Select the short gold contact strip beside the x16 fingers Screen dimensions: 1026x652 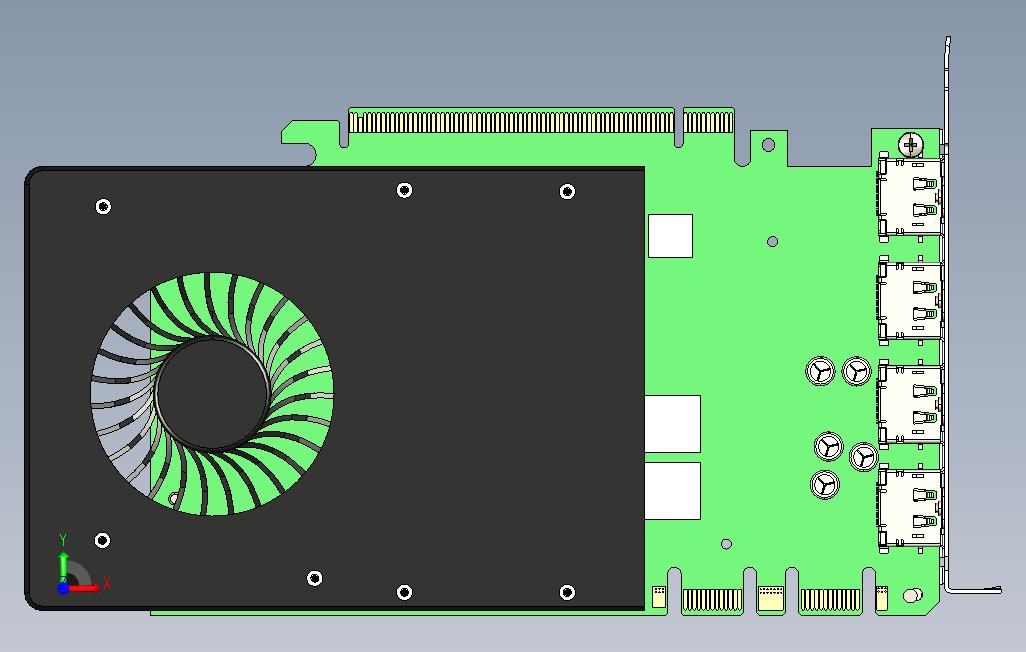[x=708, y=122]
